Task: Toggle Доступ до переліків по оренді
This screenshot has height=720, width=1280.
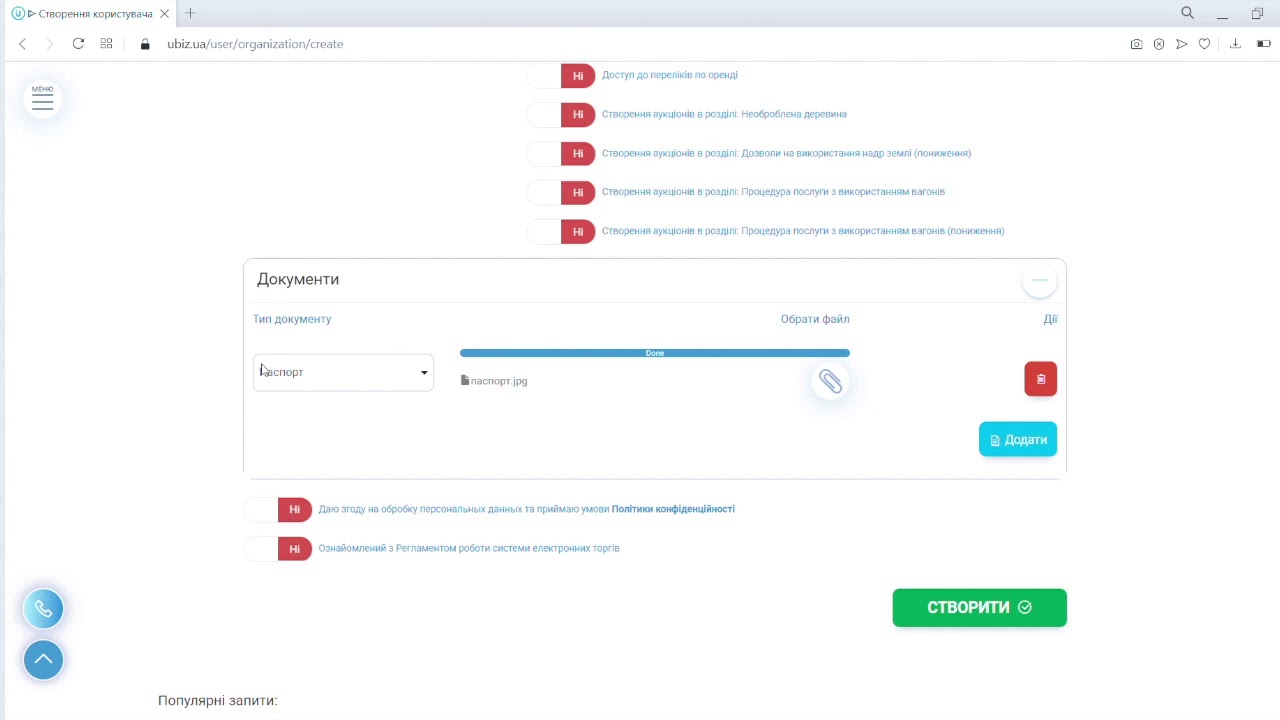Action: point(561,76)
